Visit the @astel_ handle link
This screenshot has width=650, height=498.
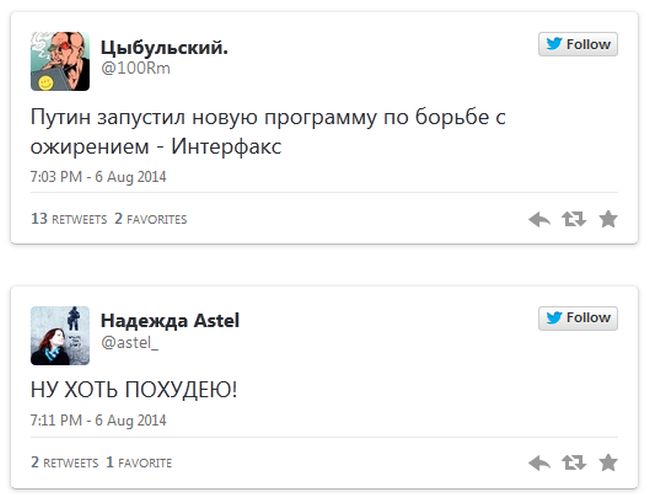[129, 342]
